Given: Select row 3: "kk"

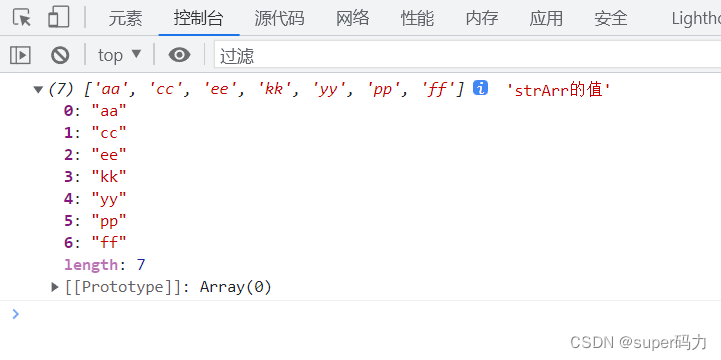Looking at the screenshot, I should (95, 177).
